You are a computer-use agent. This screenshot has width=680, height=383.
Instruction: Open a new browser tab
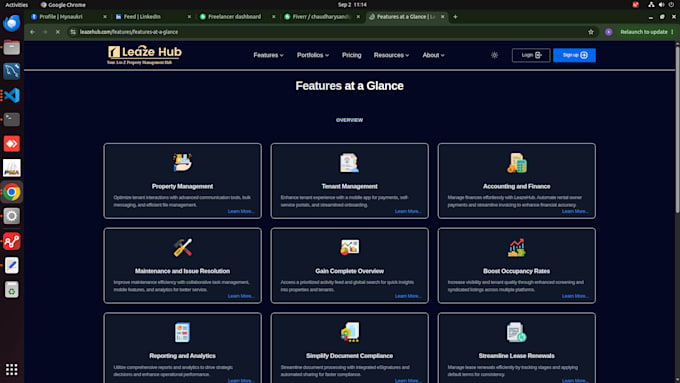(x=455, y=16)
